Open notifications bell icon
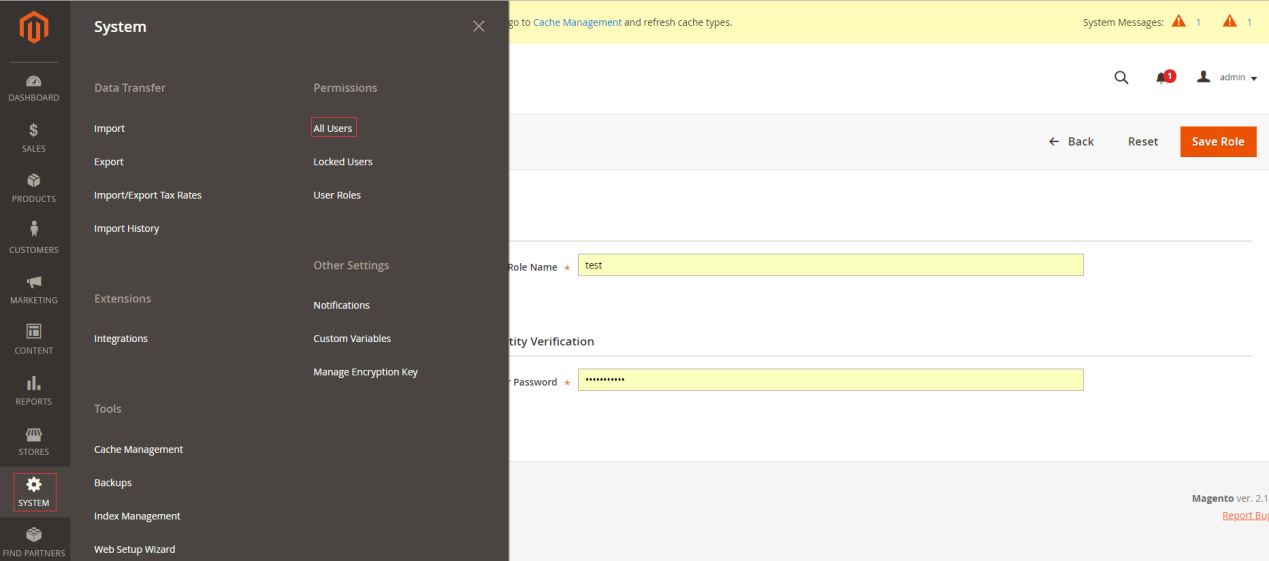The height and width of the screenshot is (561, 1269). [x=1162, y=78]
